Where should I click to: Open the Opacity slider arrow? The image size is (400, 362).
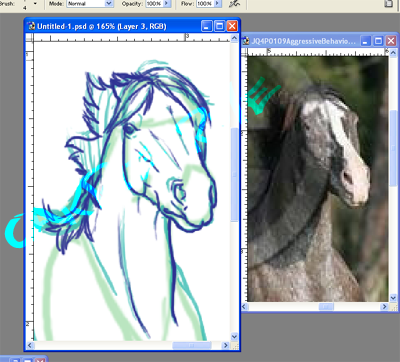(x=167, y=4)
